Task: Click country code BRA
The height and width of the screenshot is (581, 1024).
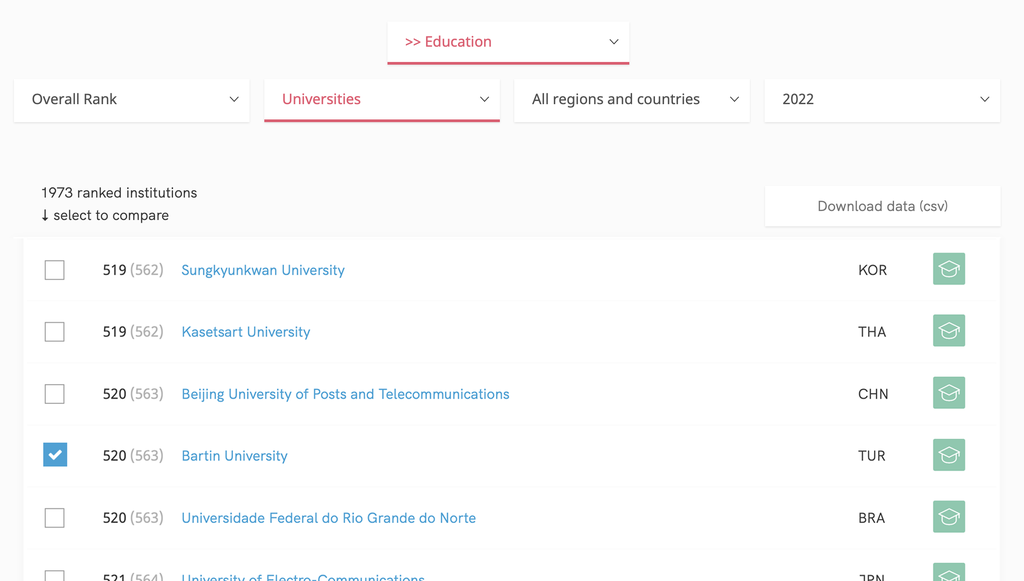Action: tap(872, 518)
